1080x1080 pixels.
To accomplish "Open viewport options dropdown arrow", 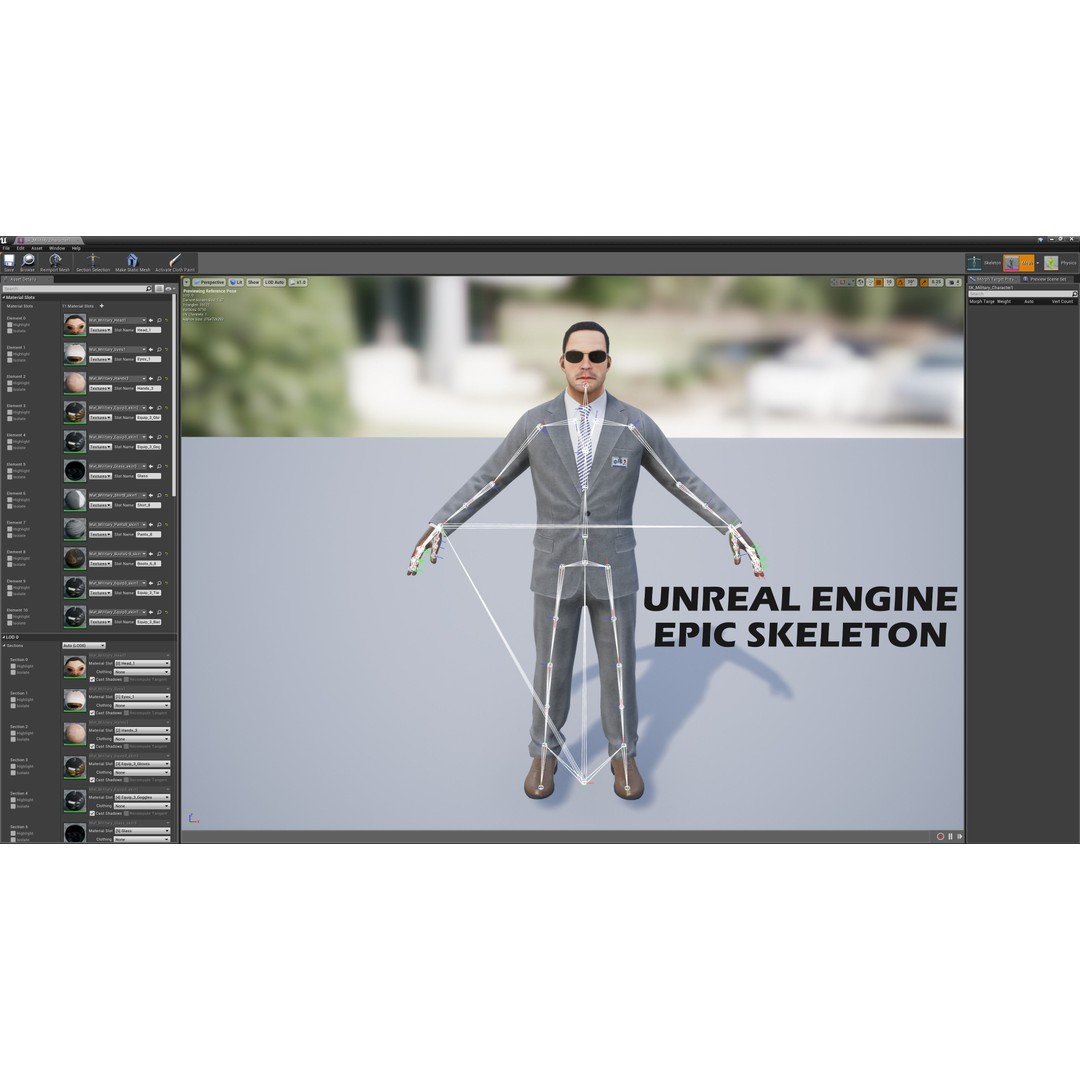I will (187, 282).
